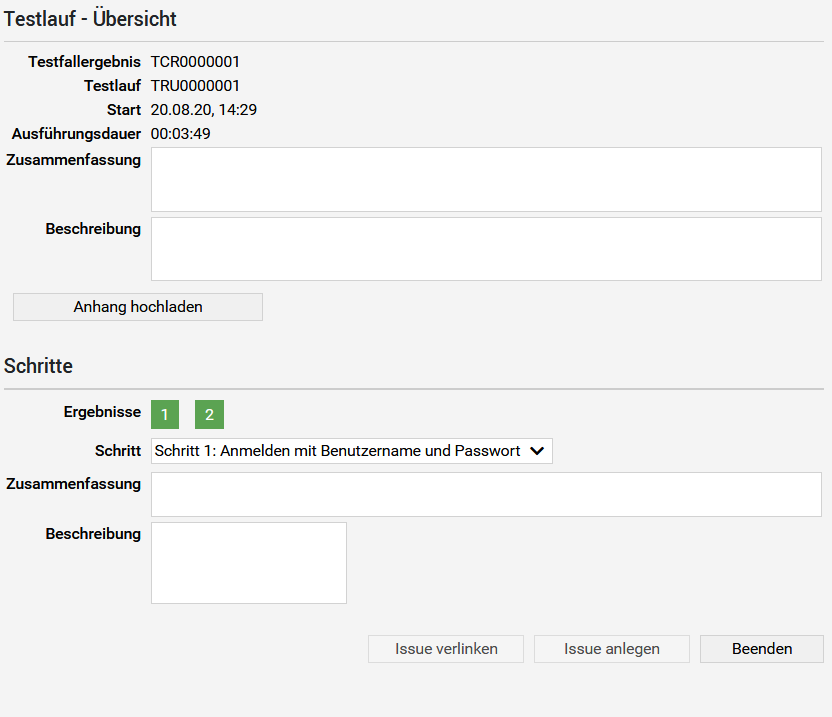Click the Ausführungsdauer label
Viewport: 832px width, 717px height.
(x=76, y=134)
